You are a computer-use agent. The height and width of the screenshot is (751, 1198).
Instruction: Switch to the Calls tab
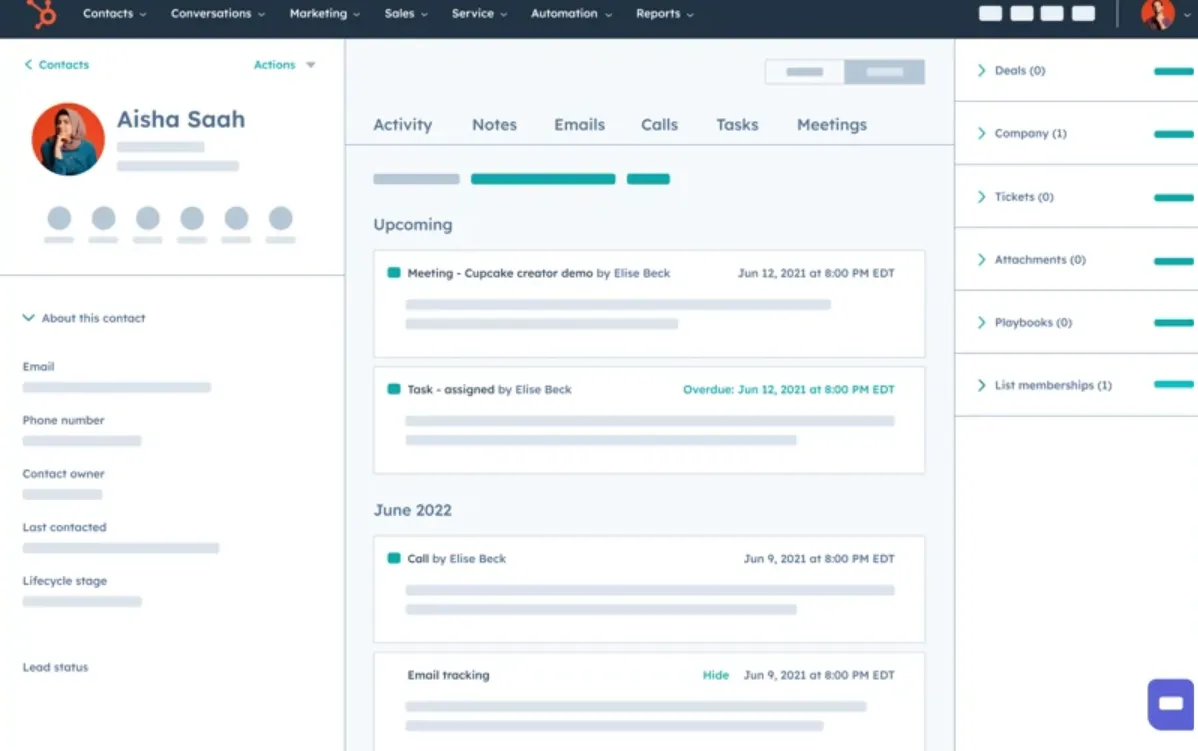coord(659,125)
